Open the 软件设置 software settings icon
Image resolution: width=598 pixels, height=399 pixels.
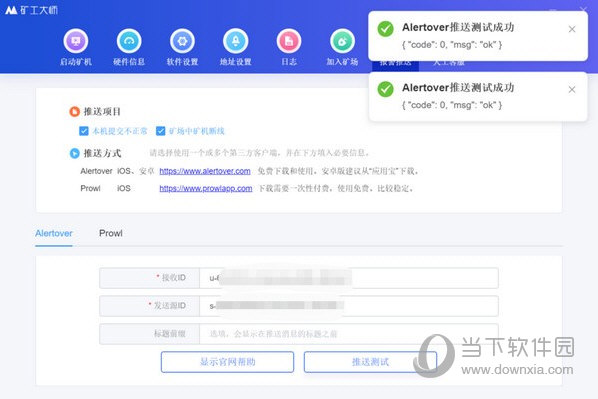click(x=182, y=41)
